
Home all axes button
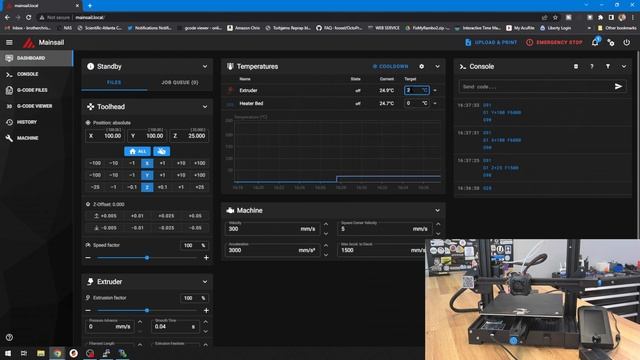[x=137, y=151]
